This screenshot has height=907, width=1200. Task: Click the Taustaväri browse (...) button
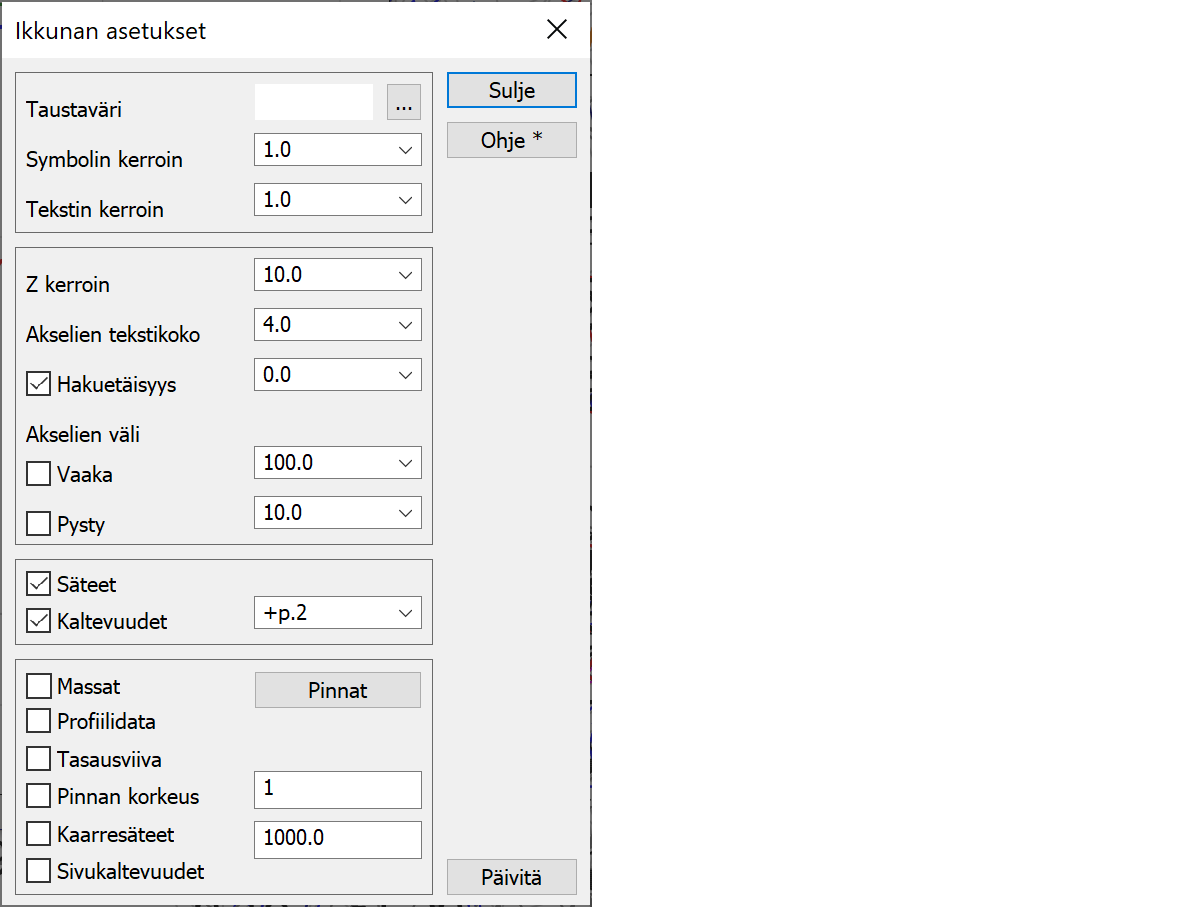pyautogui.click(x=404, y=103)
